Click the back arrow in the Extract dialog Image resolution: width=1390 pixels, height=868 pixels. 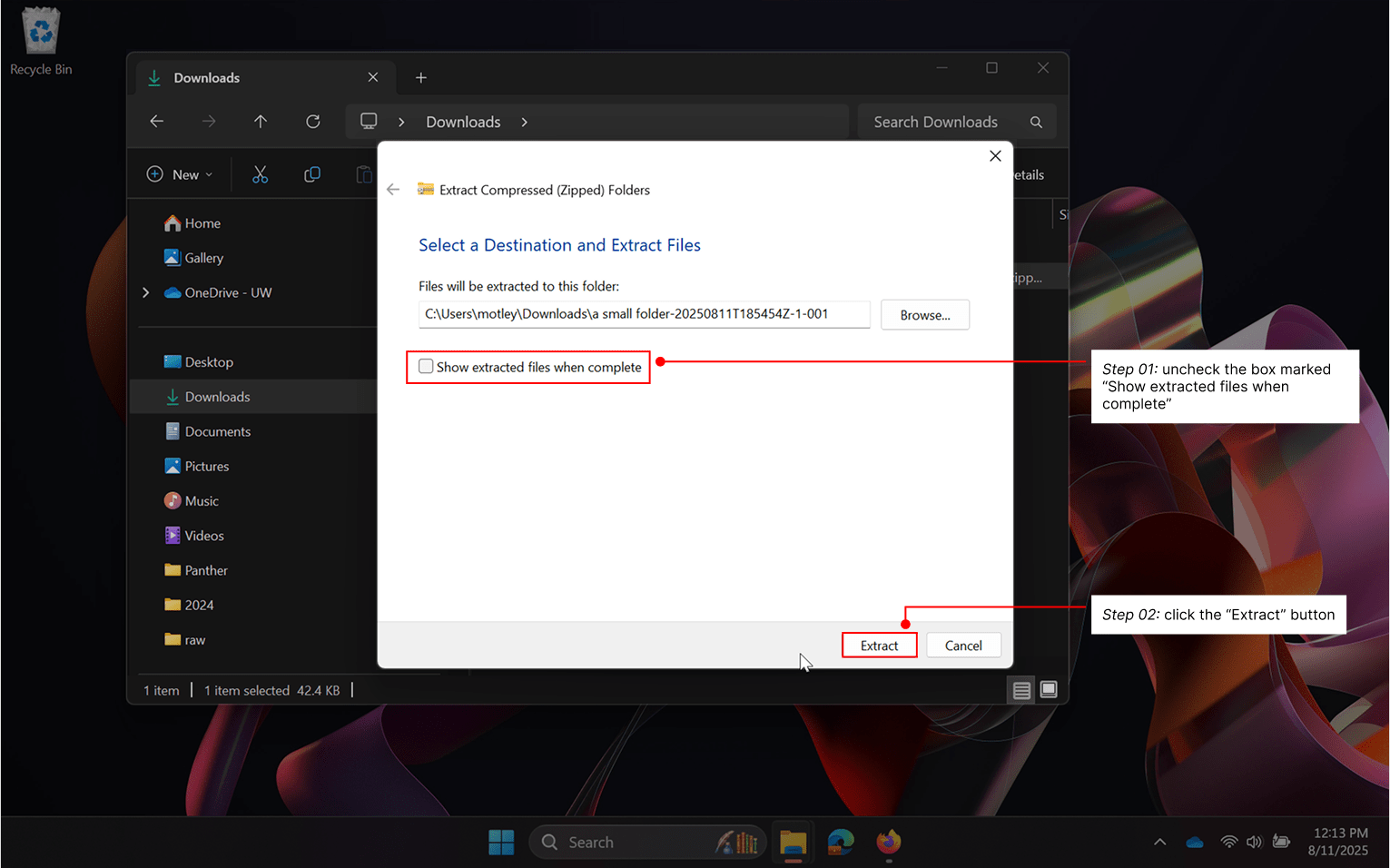point(393,189)
